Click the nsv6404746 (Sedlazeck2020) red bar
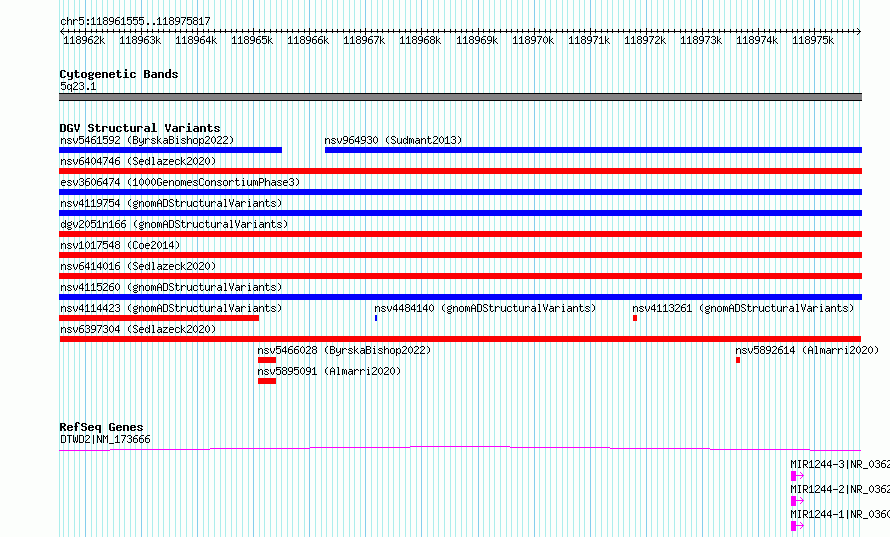 460,171
